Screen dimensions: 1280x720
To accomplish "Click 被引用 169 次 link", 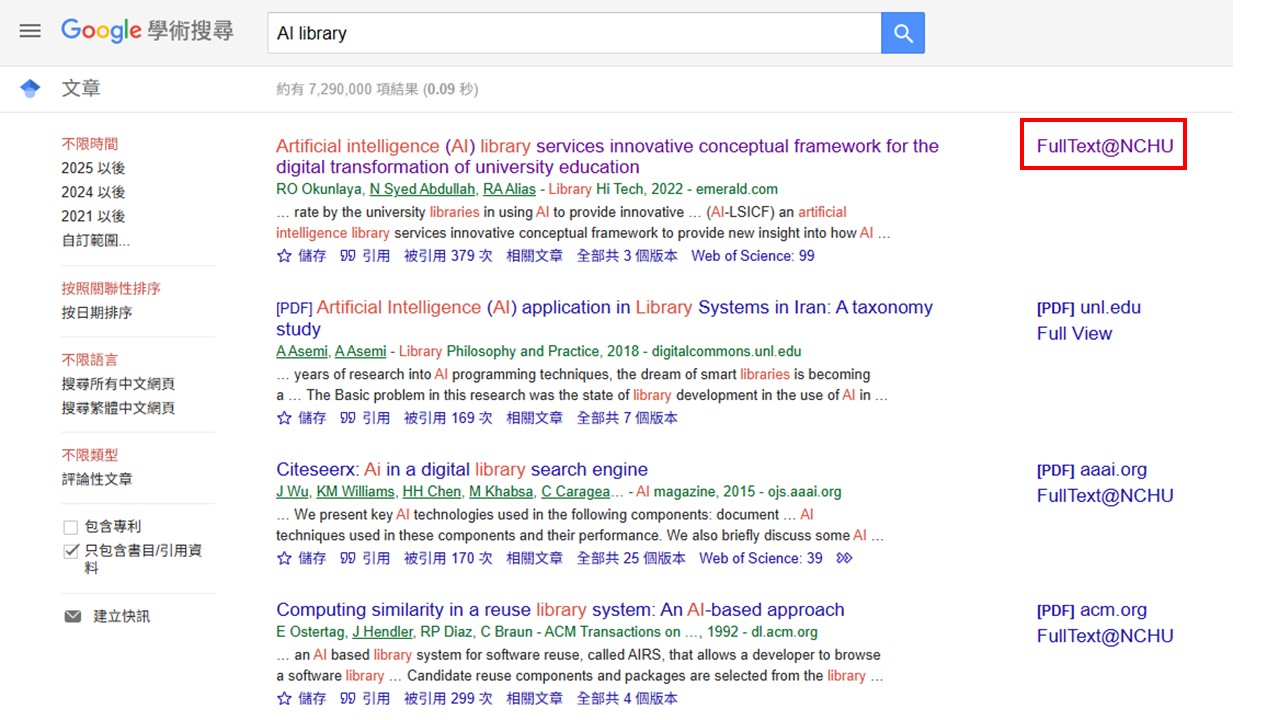I will pos(448,418).
